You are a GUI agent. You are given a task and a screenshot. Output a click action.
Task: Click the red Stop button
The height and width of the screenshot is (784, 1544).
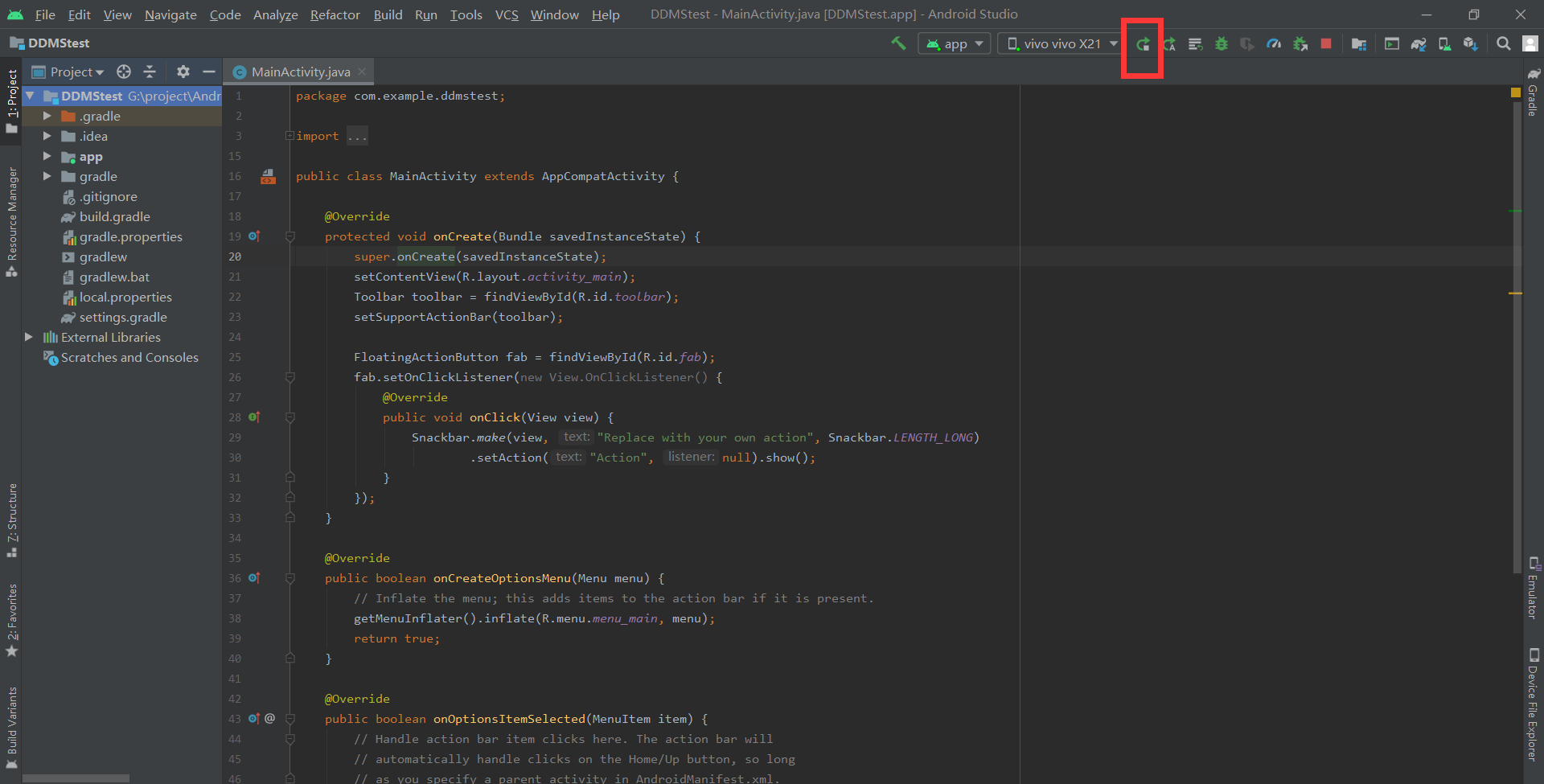pyautogui.click(x=1326, y=43)
